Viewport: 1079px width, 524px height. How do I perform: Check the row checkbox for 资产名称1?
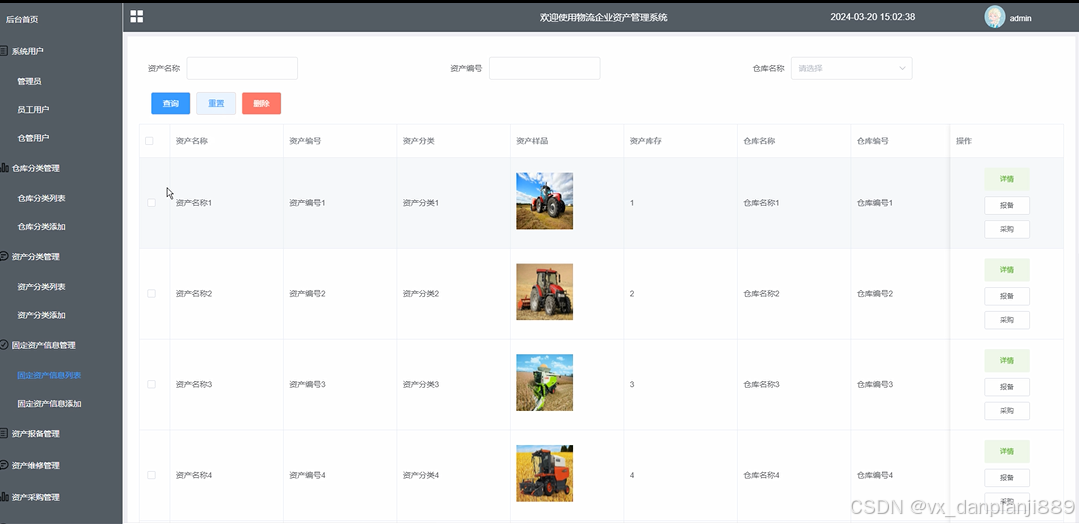151,203
